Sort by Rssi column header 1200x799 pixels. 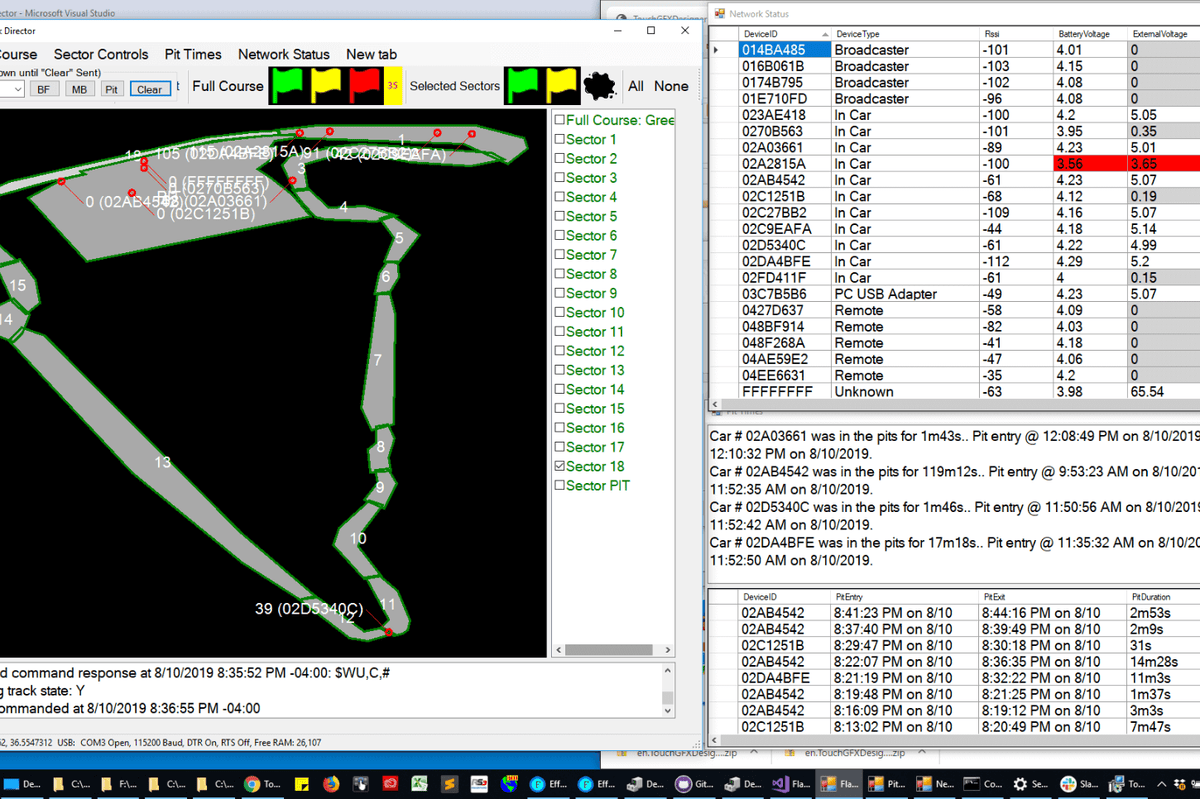(x=1018, y=34)
